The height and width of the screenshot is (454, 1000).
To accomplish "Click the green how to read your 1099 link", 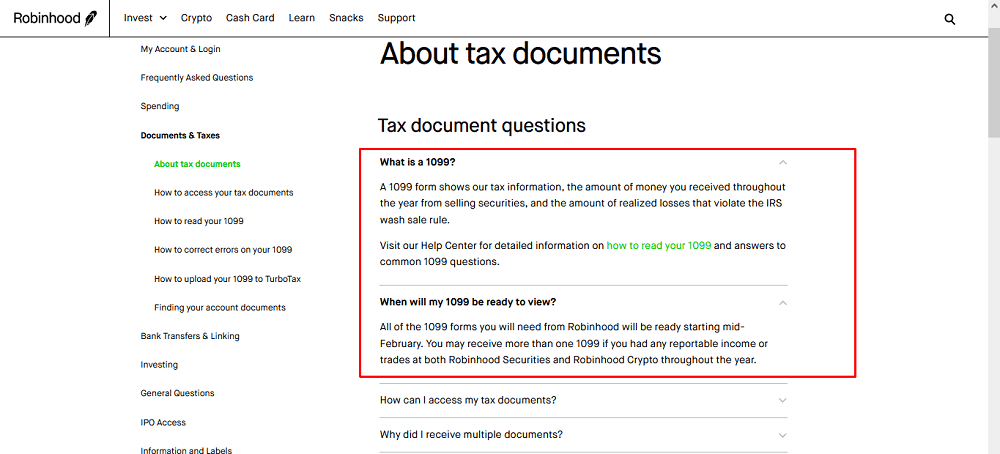I will click(x=659, y=245).
